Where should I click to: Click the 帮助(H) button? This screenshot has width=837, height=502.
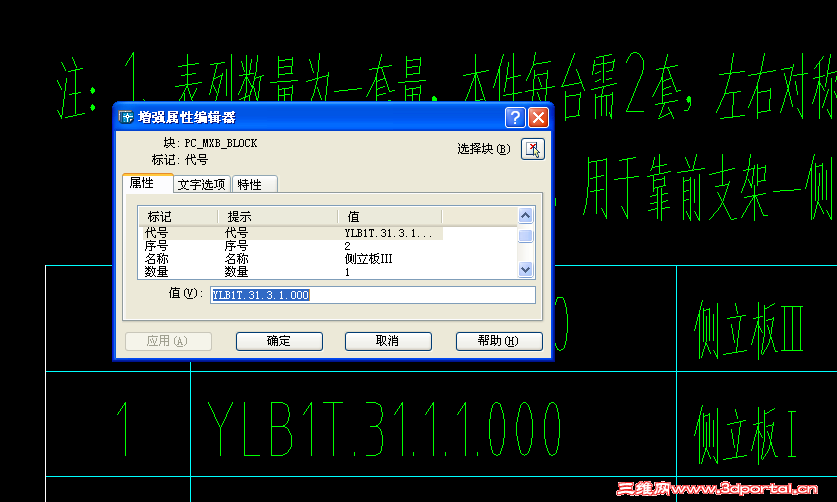tap(499, 341)
